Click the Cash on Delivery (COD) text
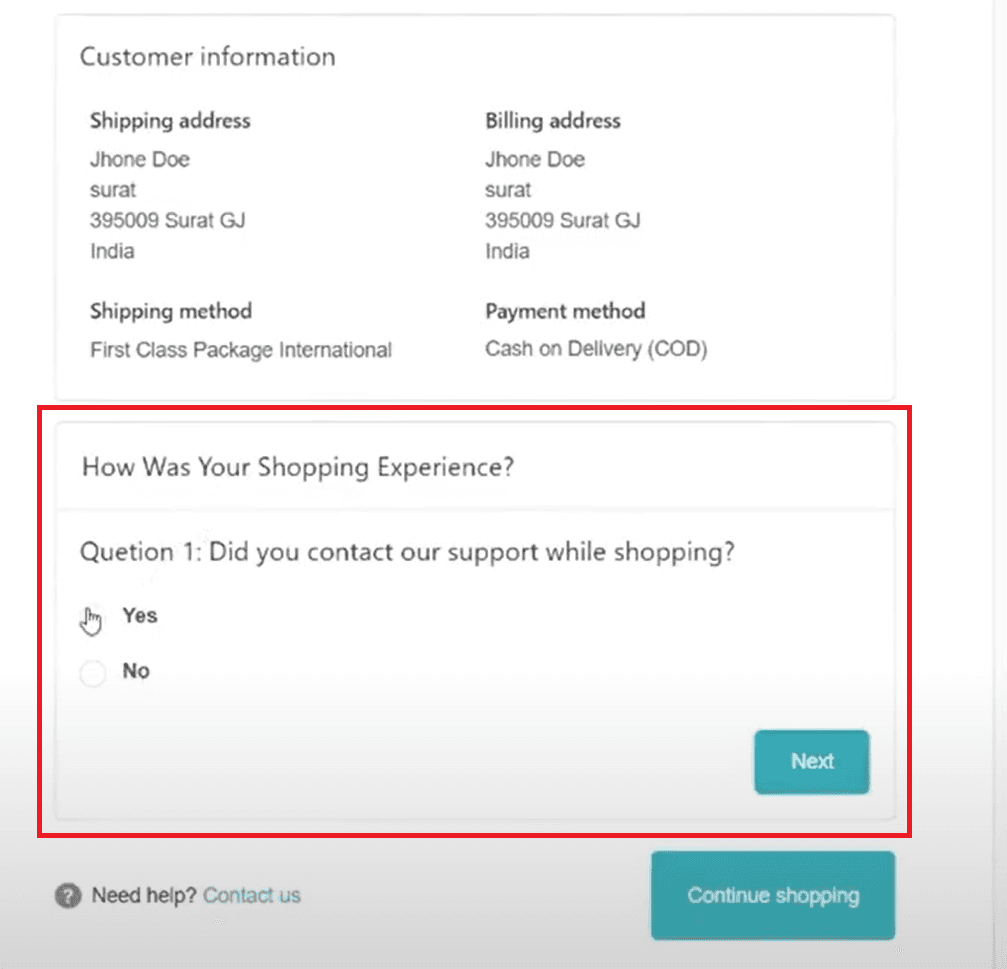This screenshot has width=1007, height=969. pos(596,350)
